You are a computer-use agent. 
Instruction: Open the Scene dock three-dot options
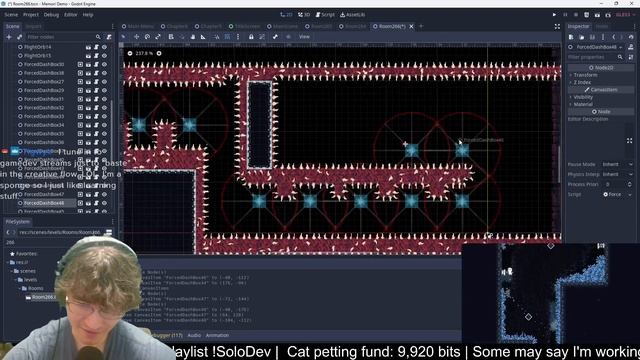point(113,27)
